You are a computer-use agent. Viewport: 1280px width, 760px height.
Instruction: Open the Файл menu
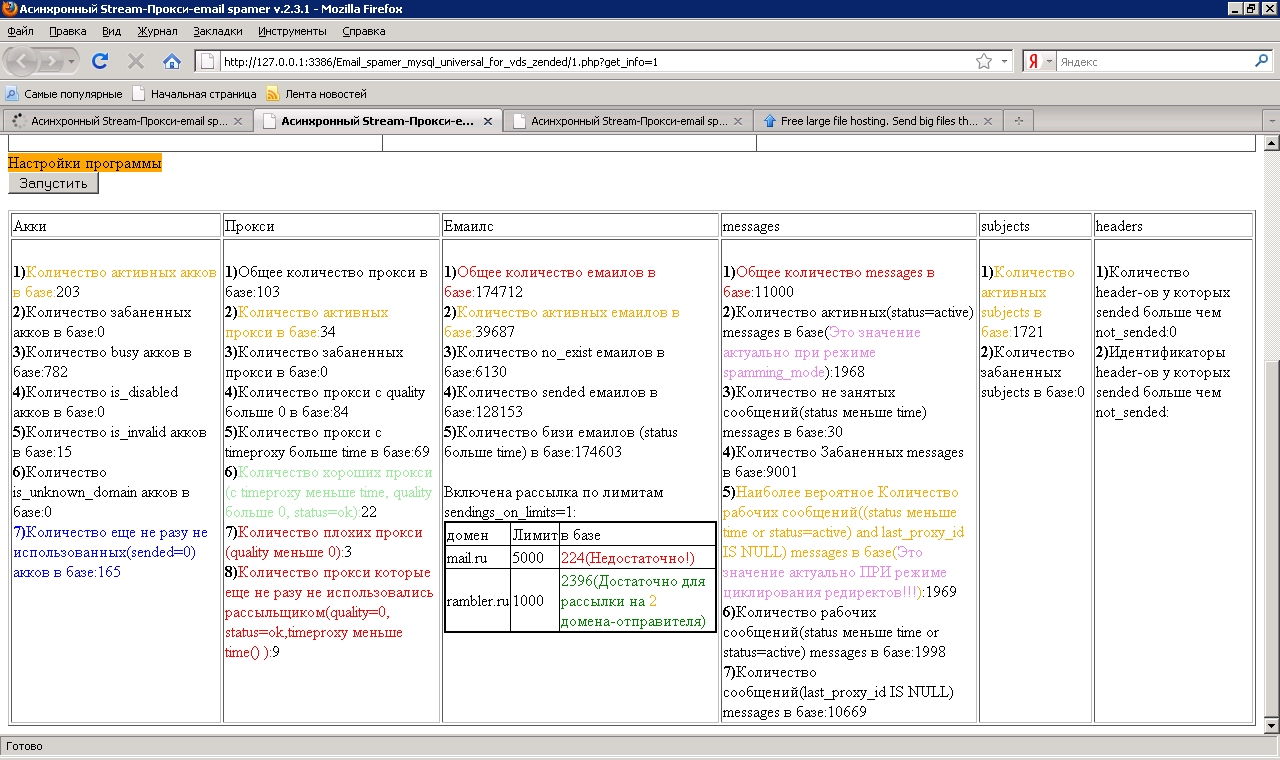point(20,31)
